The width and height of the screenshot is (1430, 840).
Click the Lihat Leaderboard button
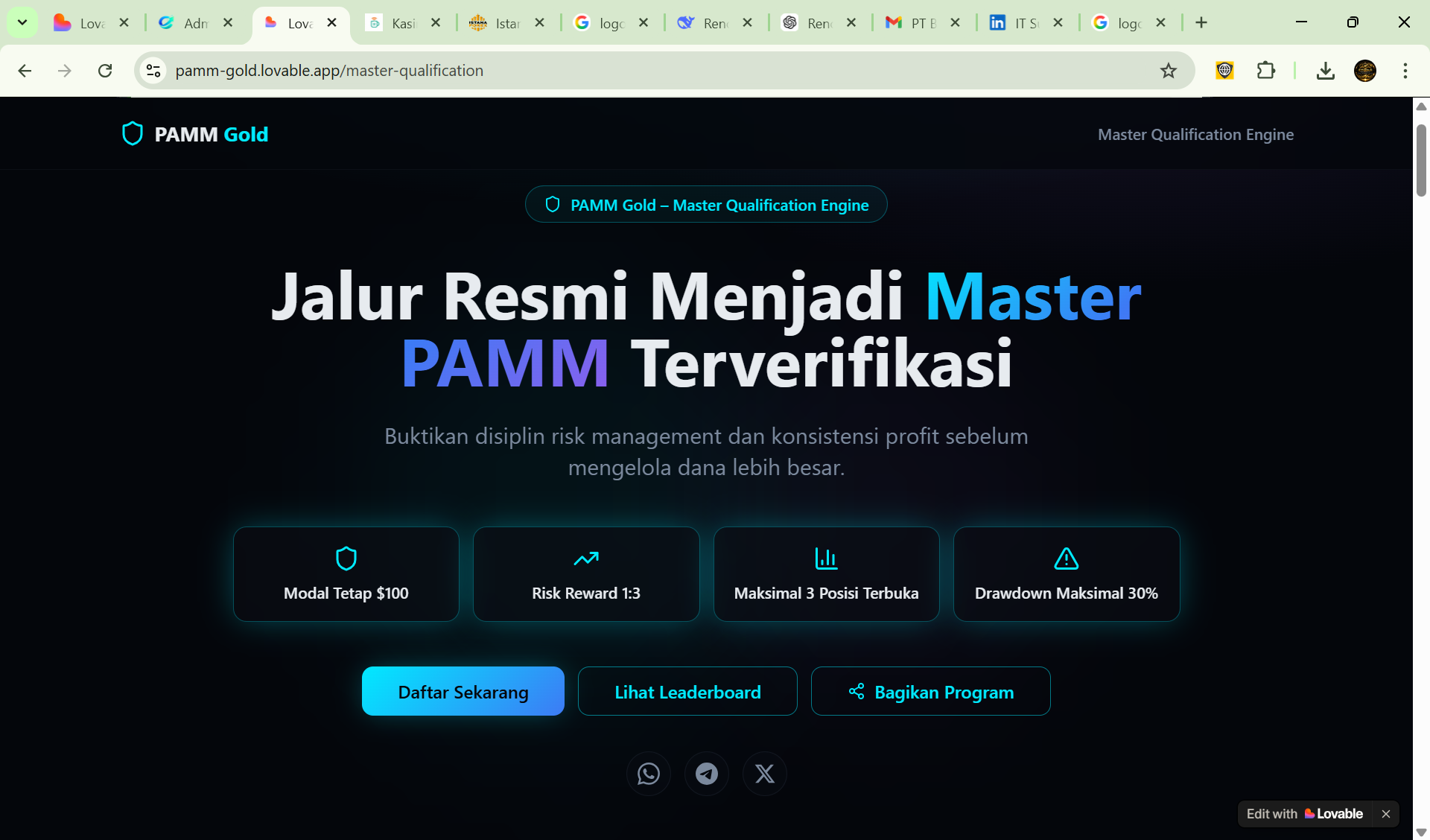687,692
